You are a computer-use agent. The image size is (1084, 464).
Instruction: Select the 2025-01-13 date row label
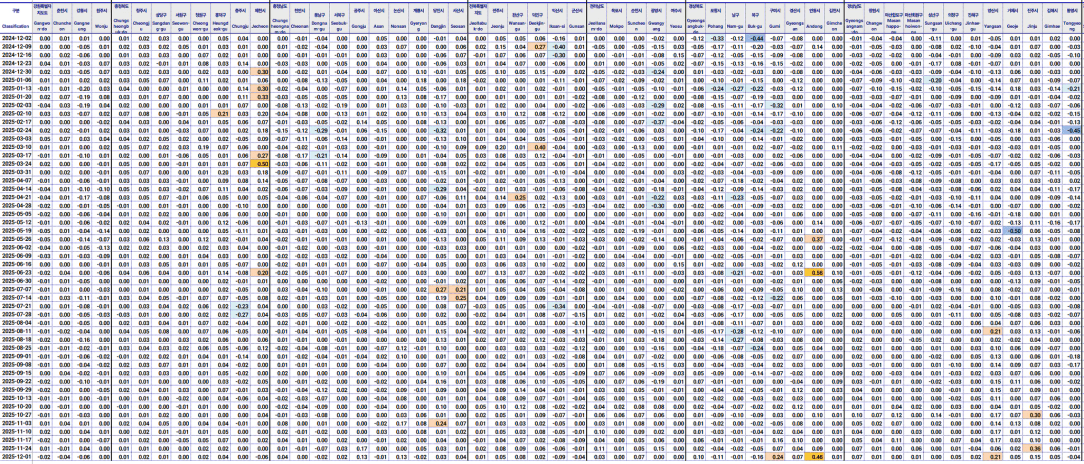tap(16, 88)
